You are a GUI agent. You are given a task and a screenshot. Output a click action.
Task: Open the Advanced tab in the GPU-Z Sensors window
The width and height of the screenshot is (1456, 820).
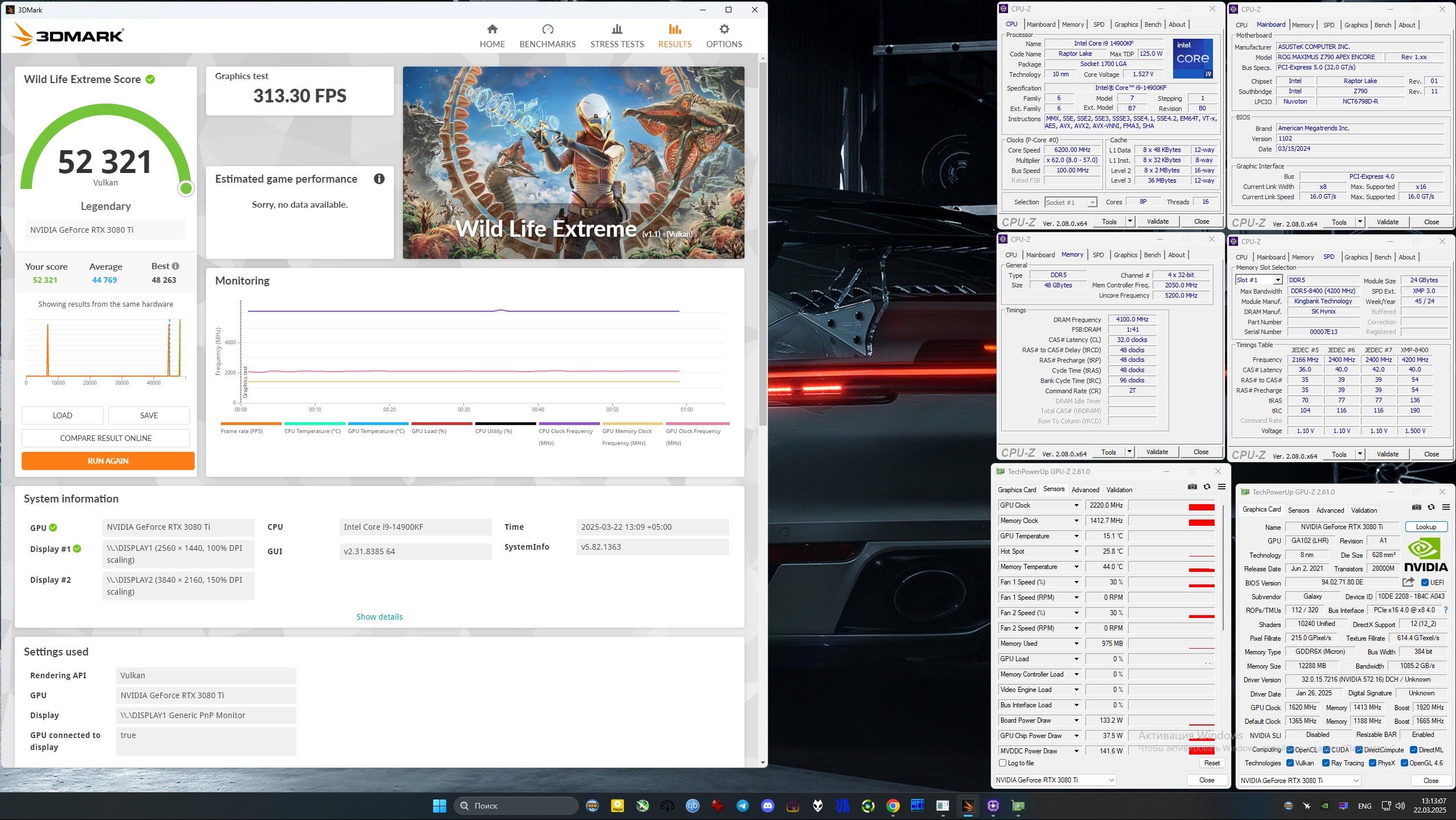coord(1085,490)
